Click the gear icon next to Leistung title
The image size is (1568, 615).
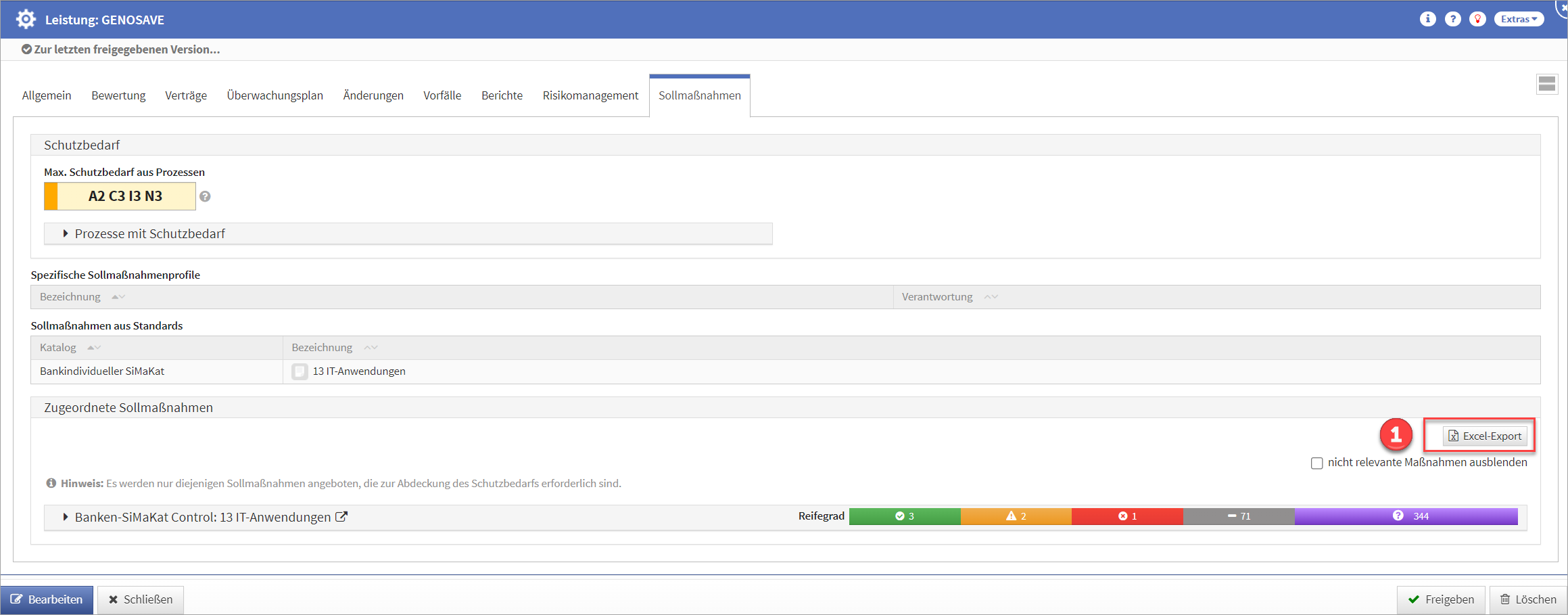[x=26, y=19]
